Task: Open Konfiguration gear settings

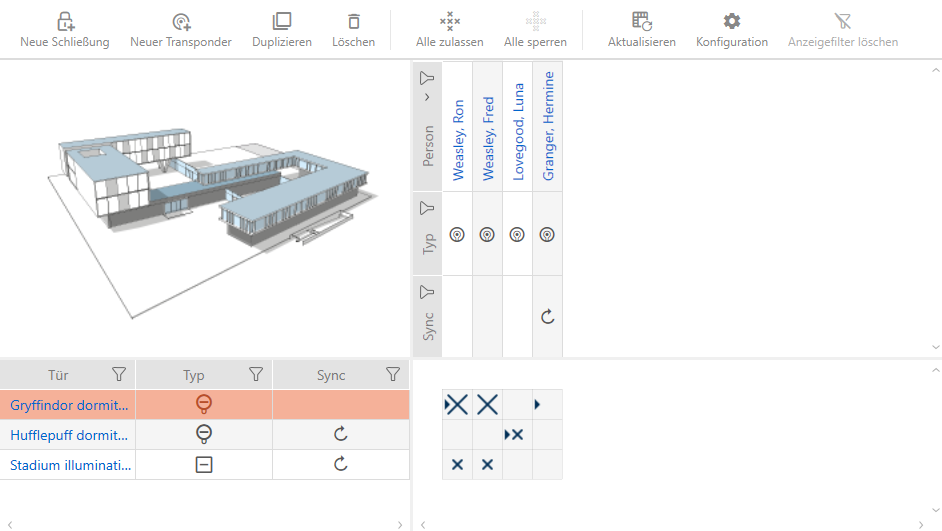Action: (x=732, y=21)
